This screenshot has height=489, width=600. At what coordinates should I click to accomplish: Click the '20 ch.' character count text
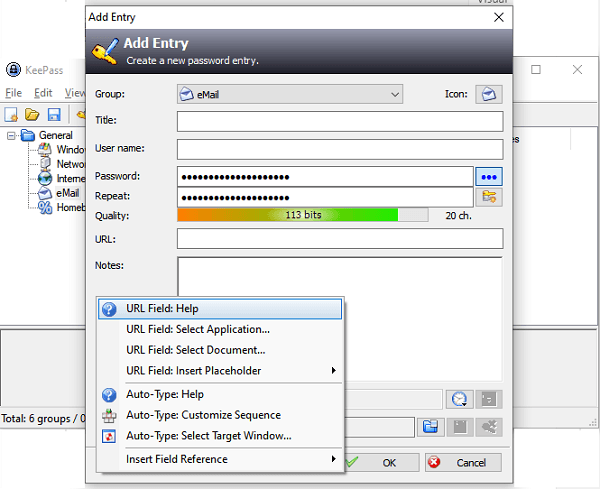pyautogui.click(x=458, y=216)
